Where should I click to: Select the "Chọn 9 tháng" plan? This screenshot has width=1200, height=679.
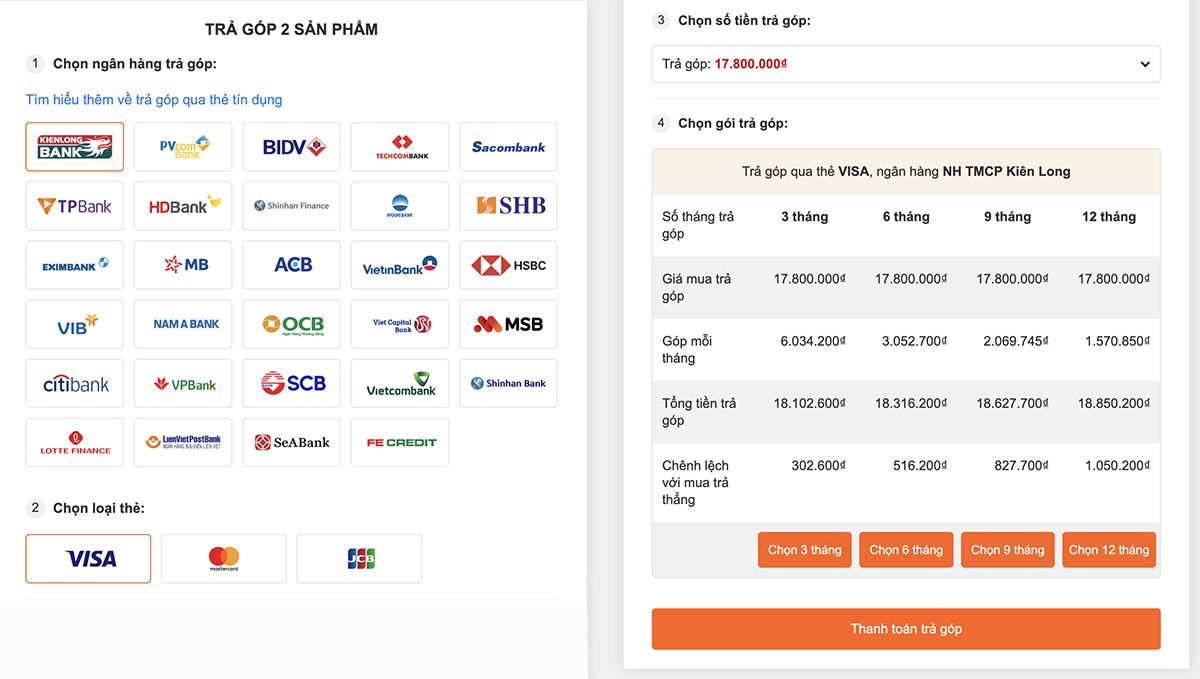[1007, 550]
